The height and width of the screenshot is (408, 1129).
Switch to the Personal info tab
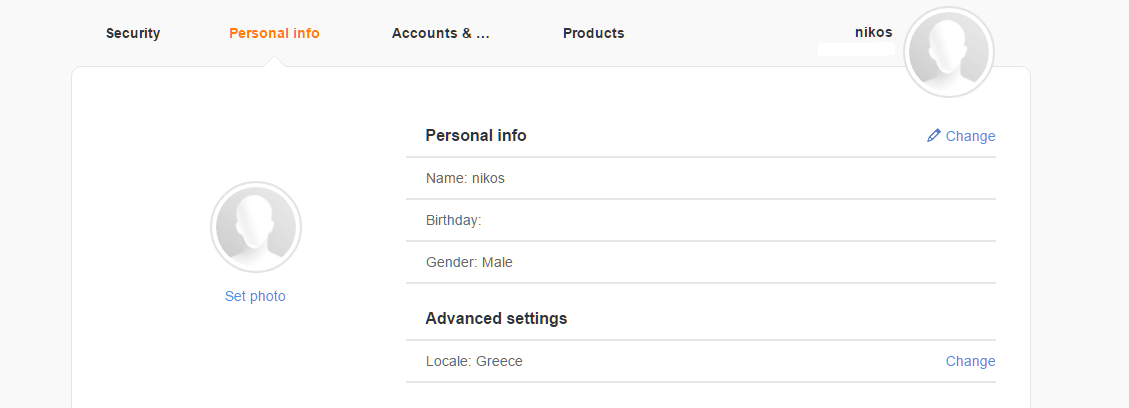[x=274, y=33]
